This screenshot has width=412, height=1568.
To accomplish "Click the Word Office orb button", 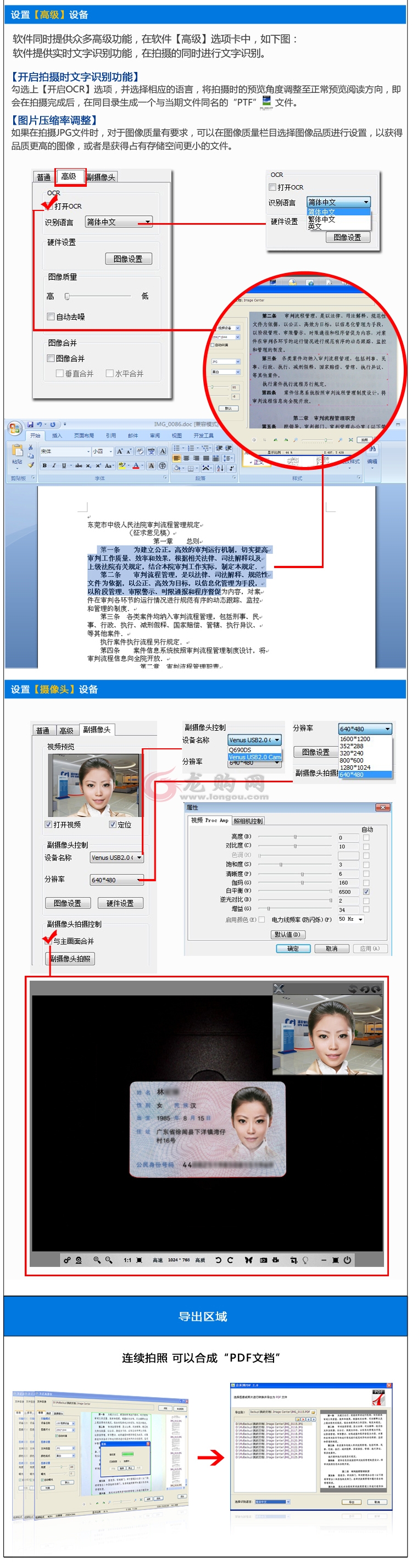I will (x=14, y=428).
